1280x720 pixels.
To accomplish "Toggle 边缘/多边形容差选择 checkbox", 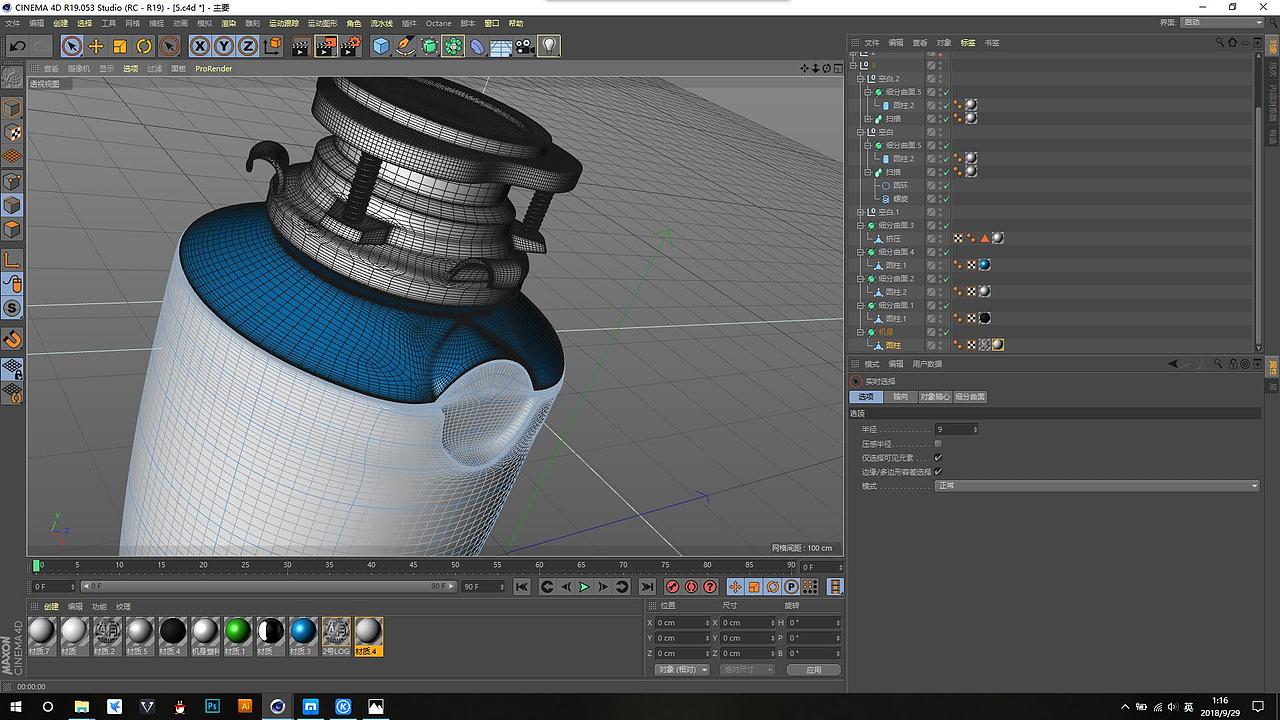I will tap(938, 471).
